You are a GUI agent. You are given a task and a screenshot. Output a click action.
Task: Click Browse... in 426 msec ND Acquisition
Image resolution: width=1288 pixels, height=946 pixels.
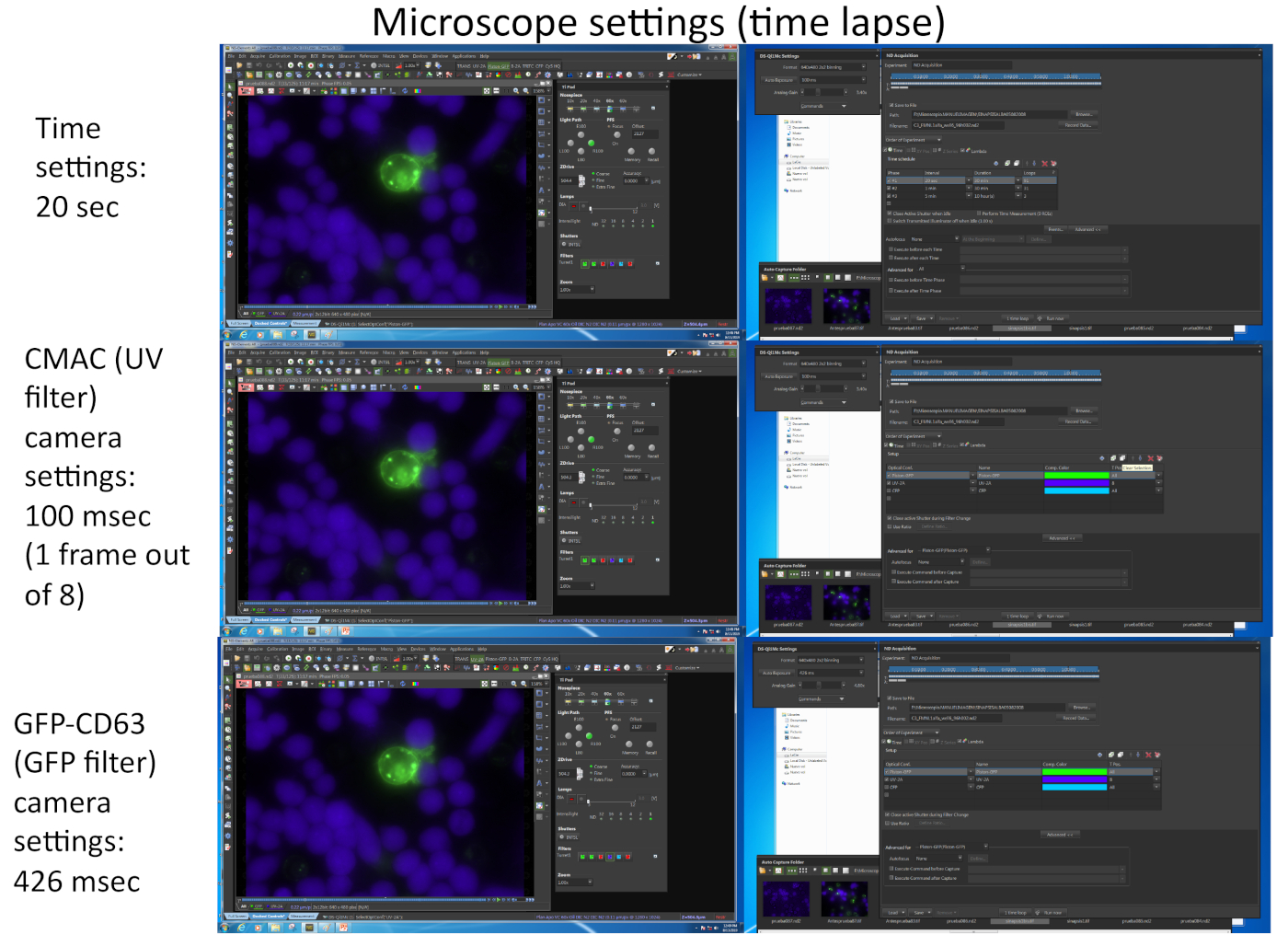pos(1083,707)
